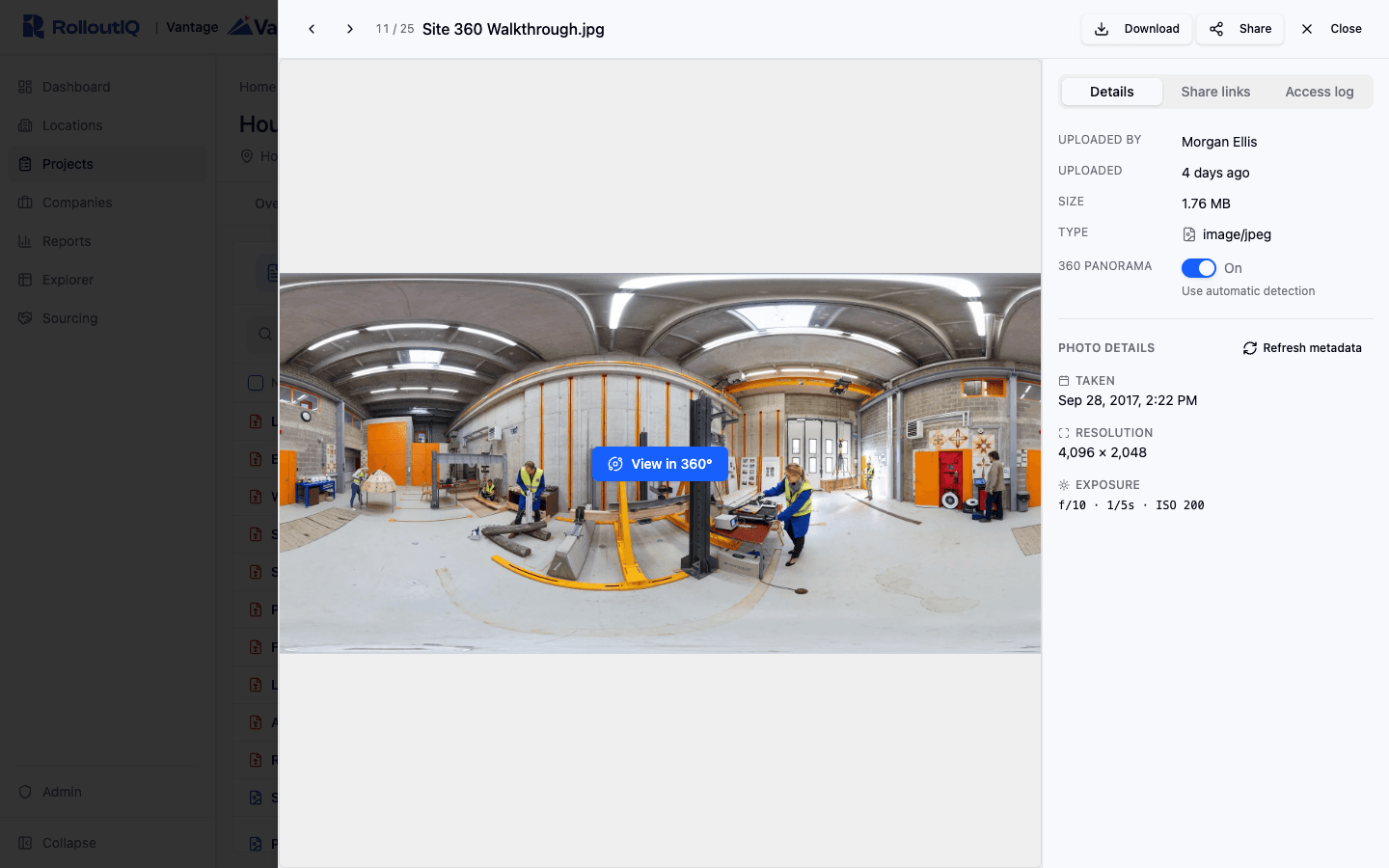Click the 1.76 MB size value
The width and height of the screenshot is (1389, 868).
[1206, 203]
